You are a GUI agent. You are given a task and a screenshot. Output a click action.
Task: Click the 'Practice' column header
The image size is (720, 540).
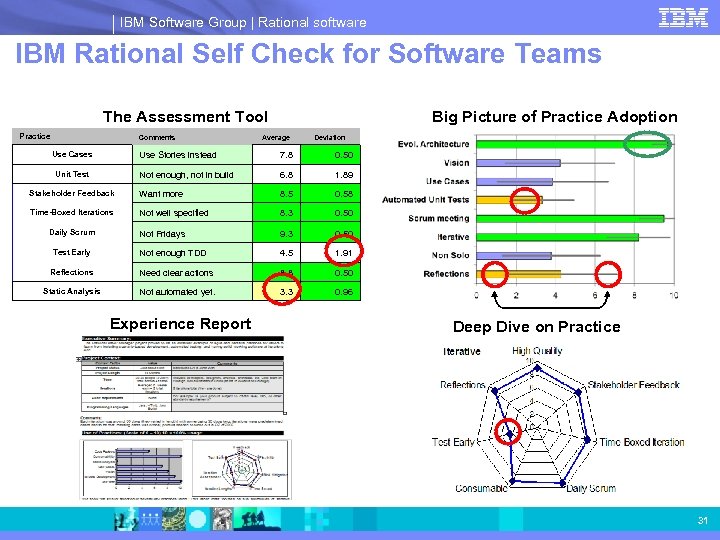tap(35, 136)
